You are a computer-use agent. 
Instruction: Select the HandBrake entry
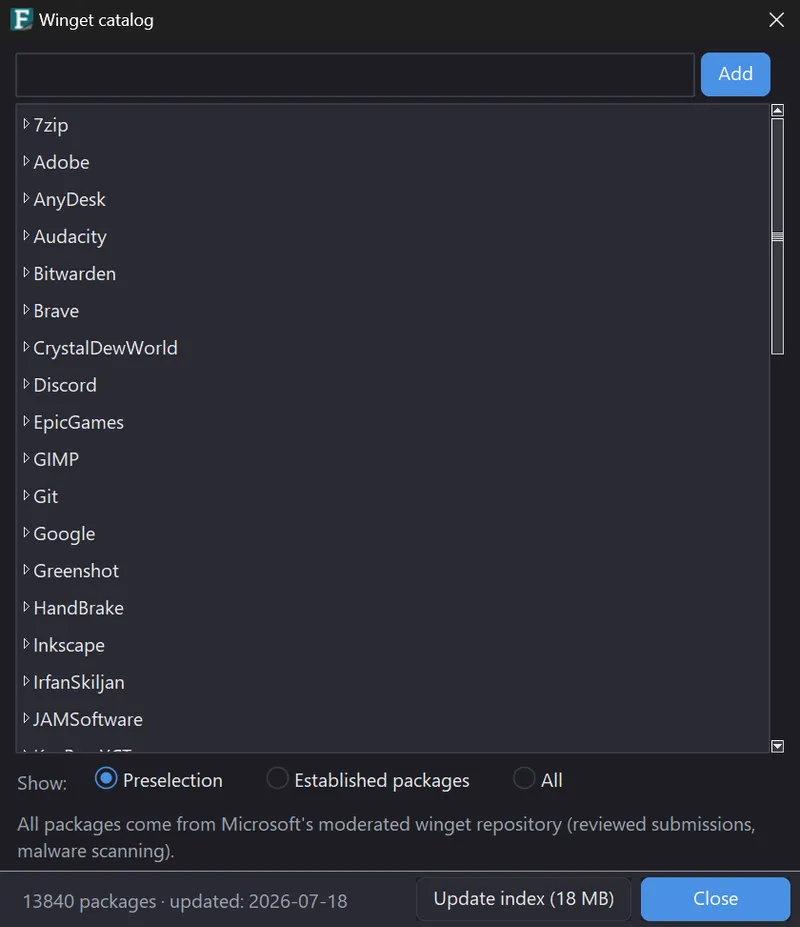[x=79, y=608]
